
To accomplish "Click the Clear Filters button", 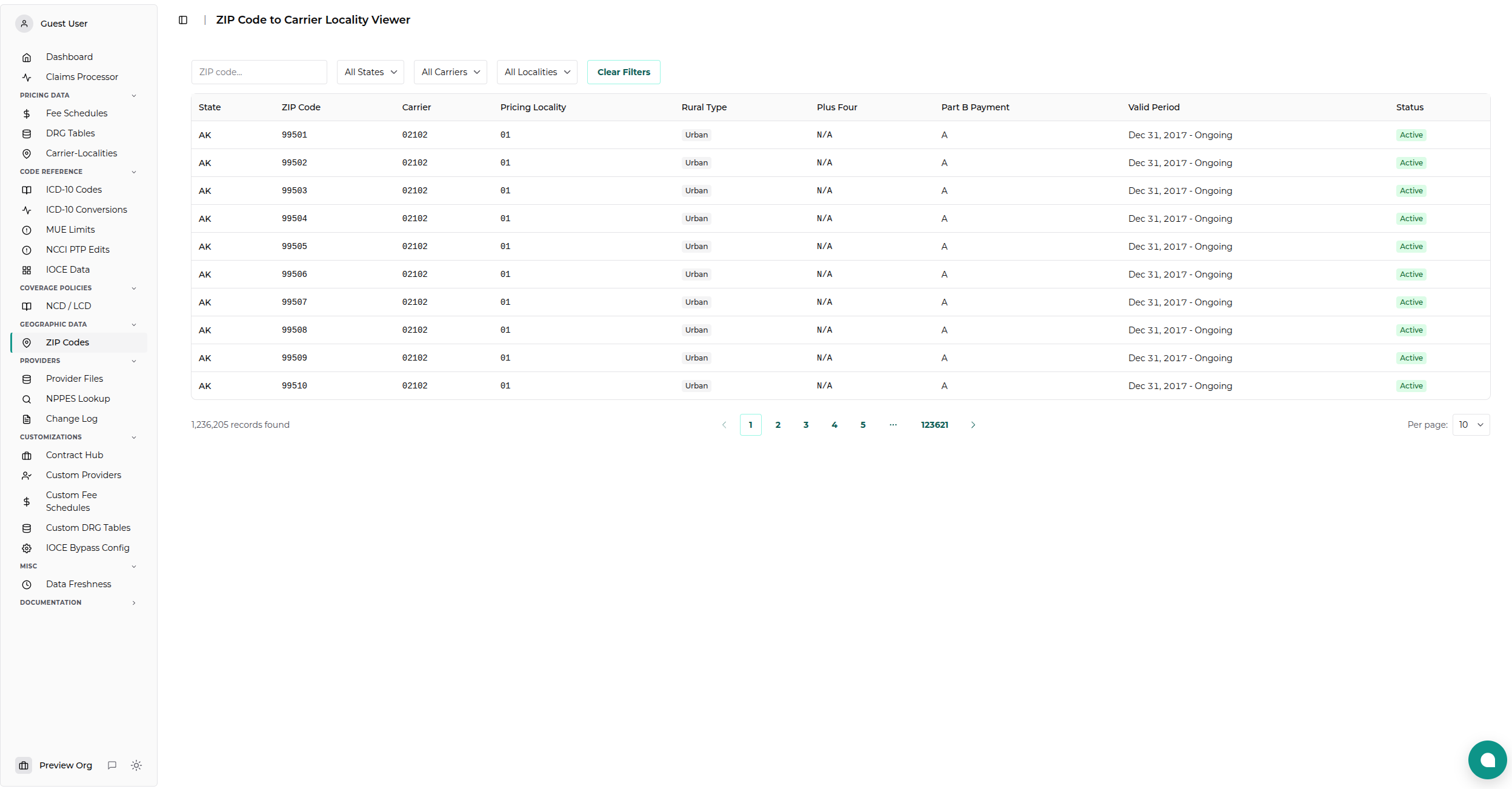I will (x=624, y=72).
